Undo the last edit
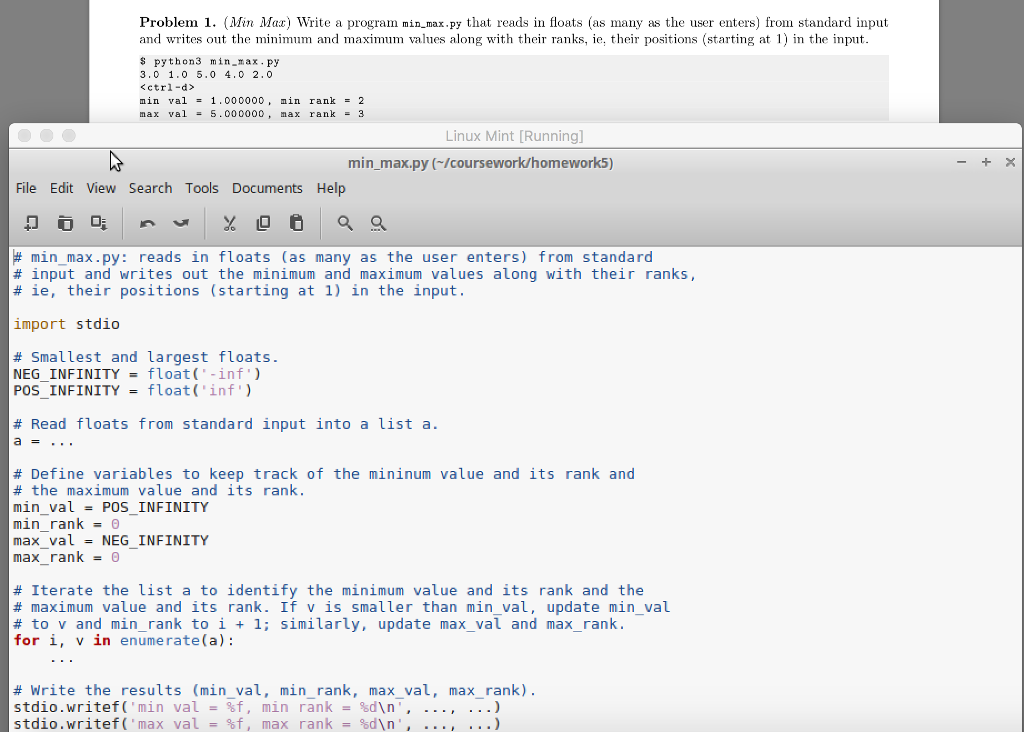The image size is (1024, 732). coord(148,223)
